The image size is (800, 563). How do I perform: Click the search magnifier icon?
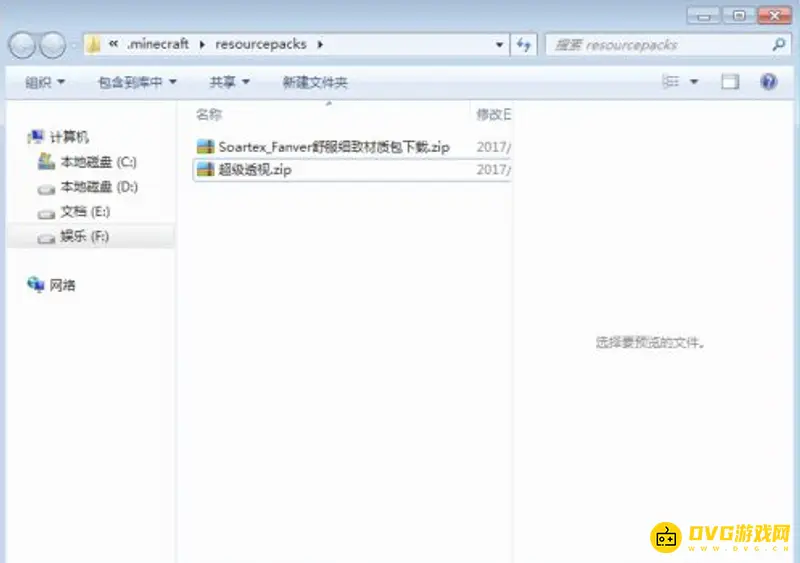pyautogui.click(x=778, y=45)
